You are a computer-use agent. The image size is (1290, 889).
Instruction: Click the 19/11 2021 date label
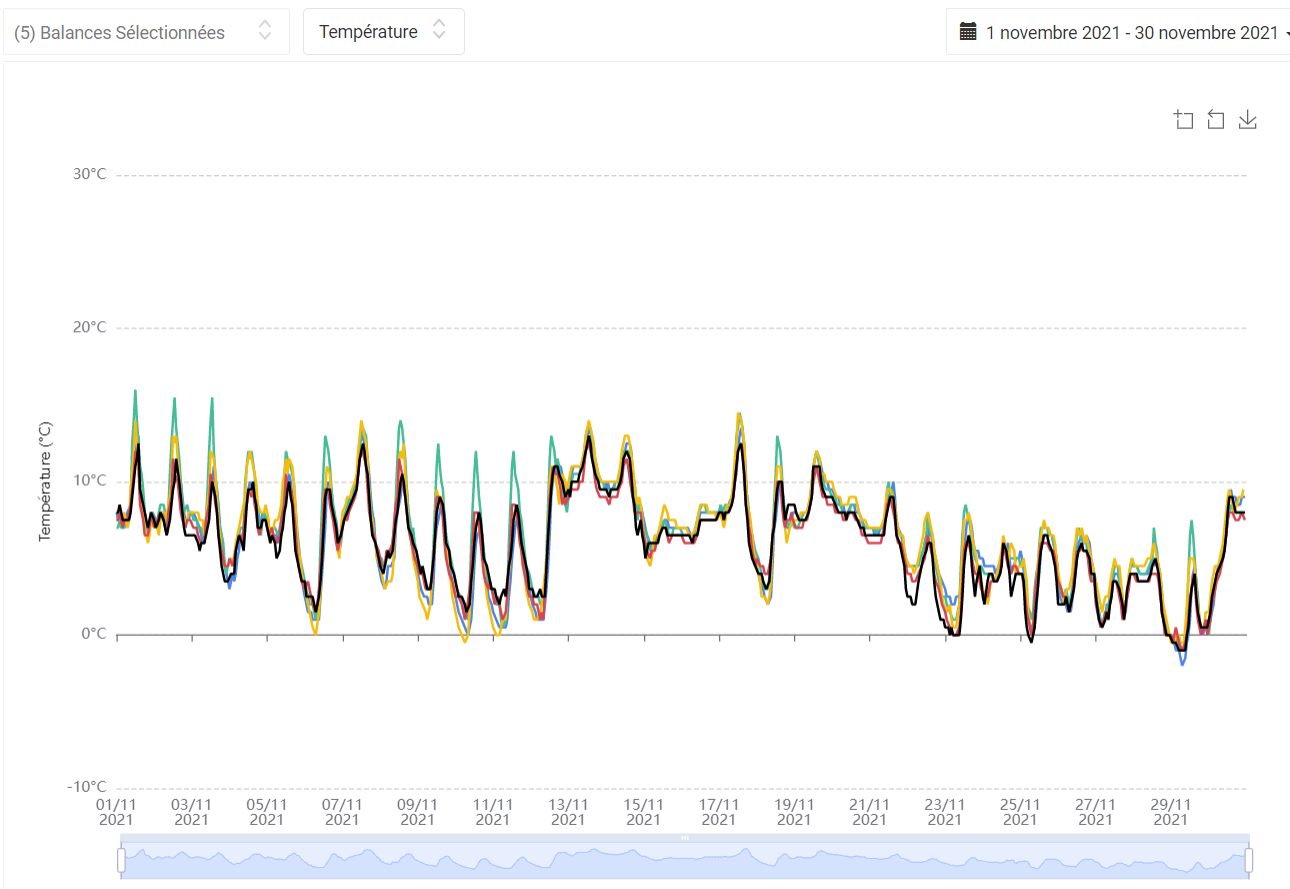pos(794,811)
